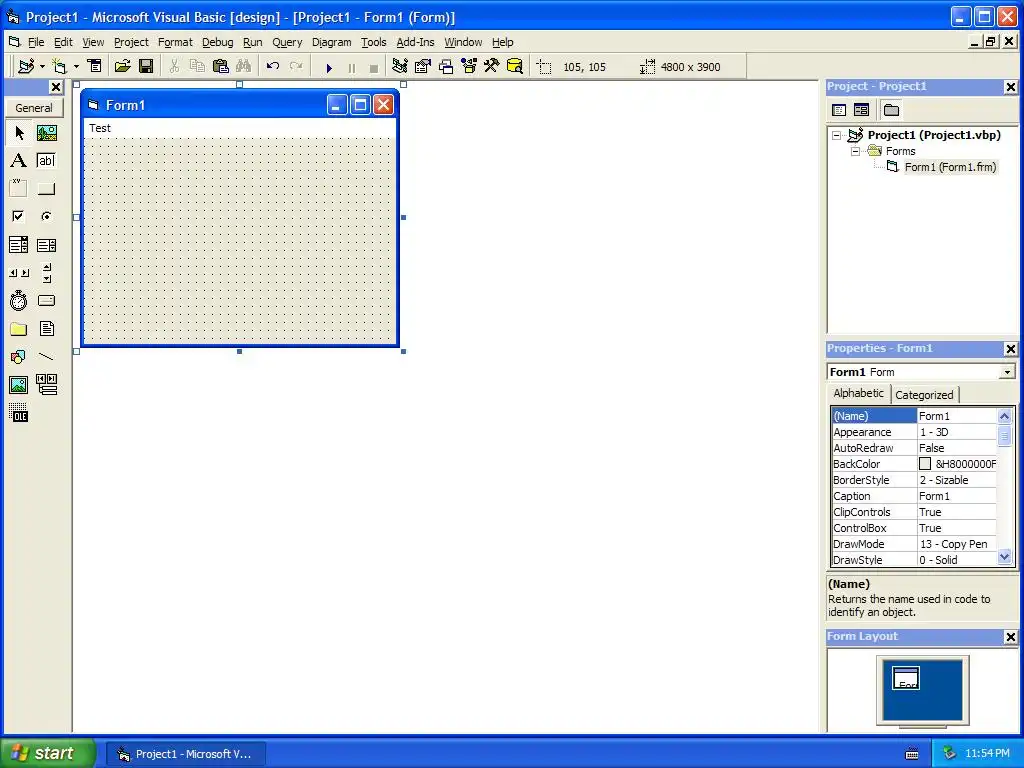Screen dimensions: 1024x768
Task: Select the Shape control tool
Action: click(19, 357)
